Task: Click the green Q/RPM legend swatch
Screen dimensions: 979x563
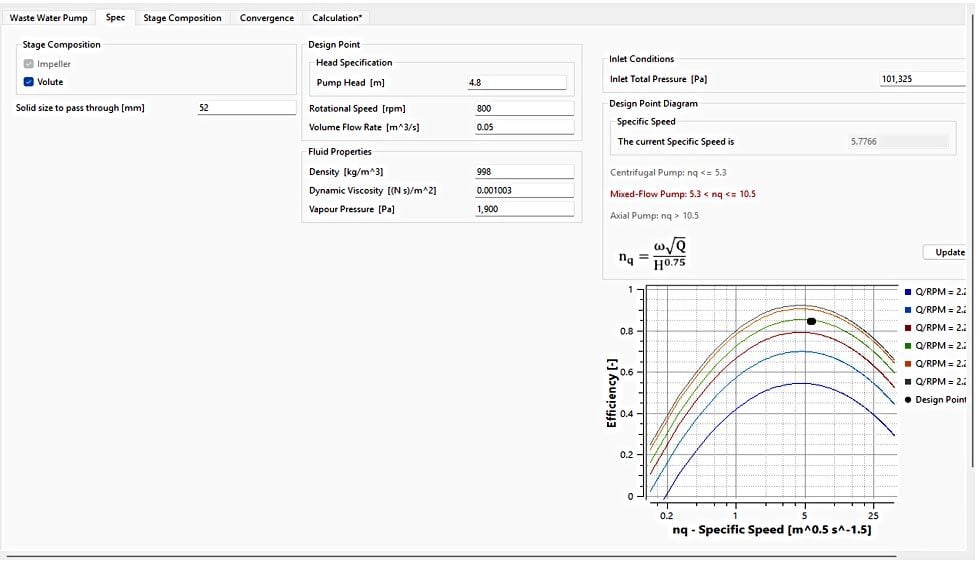Action: pyautogui.click(x=908, y=346)
